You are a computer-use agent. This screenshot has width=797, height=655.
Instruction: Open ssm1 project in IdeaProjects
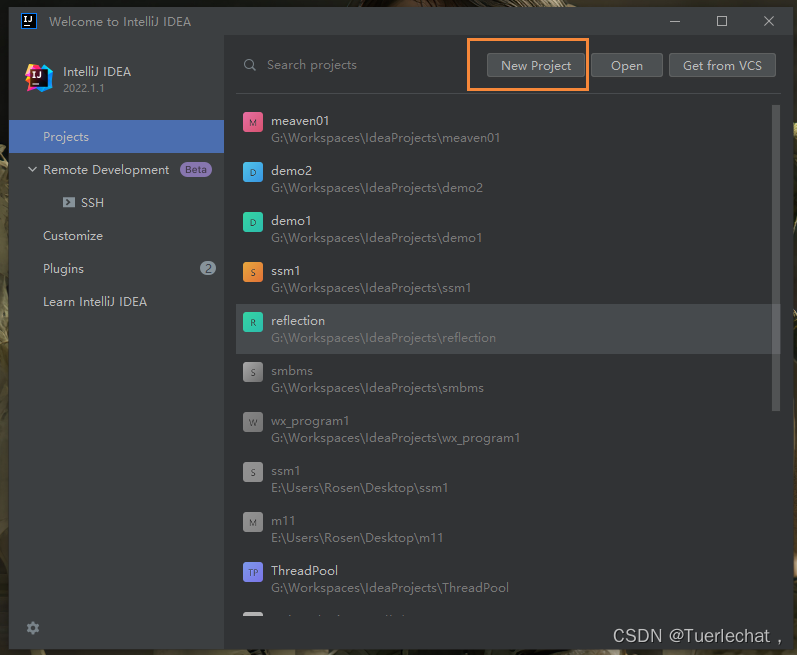[507, 279]
